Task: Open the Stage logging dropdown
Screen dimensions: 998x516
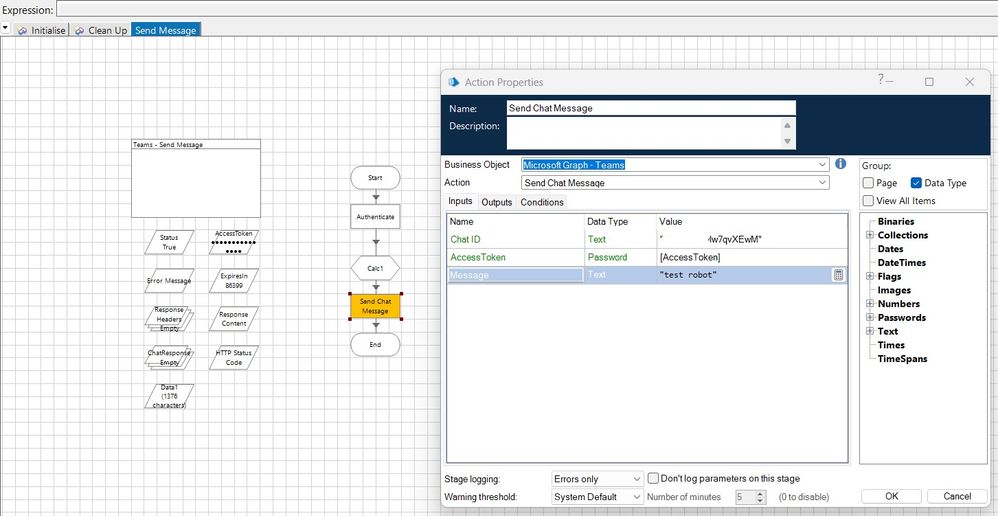Action: point(597,479)
